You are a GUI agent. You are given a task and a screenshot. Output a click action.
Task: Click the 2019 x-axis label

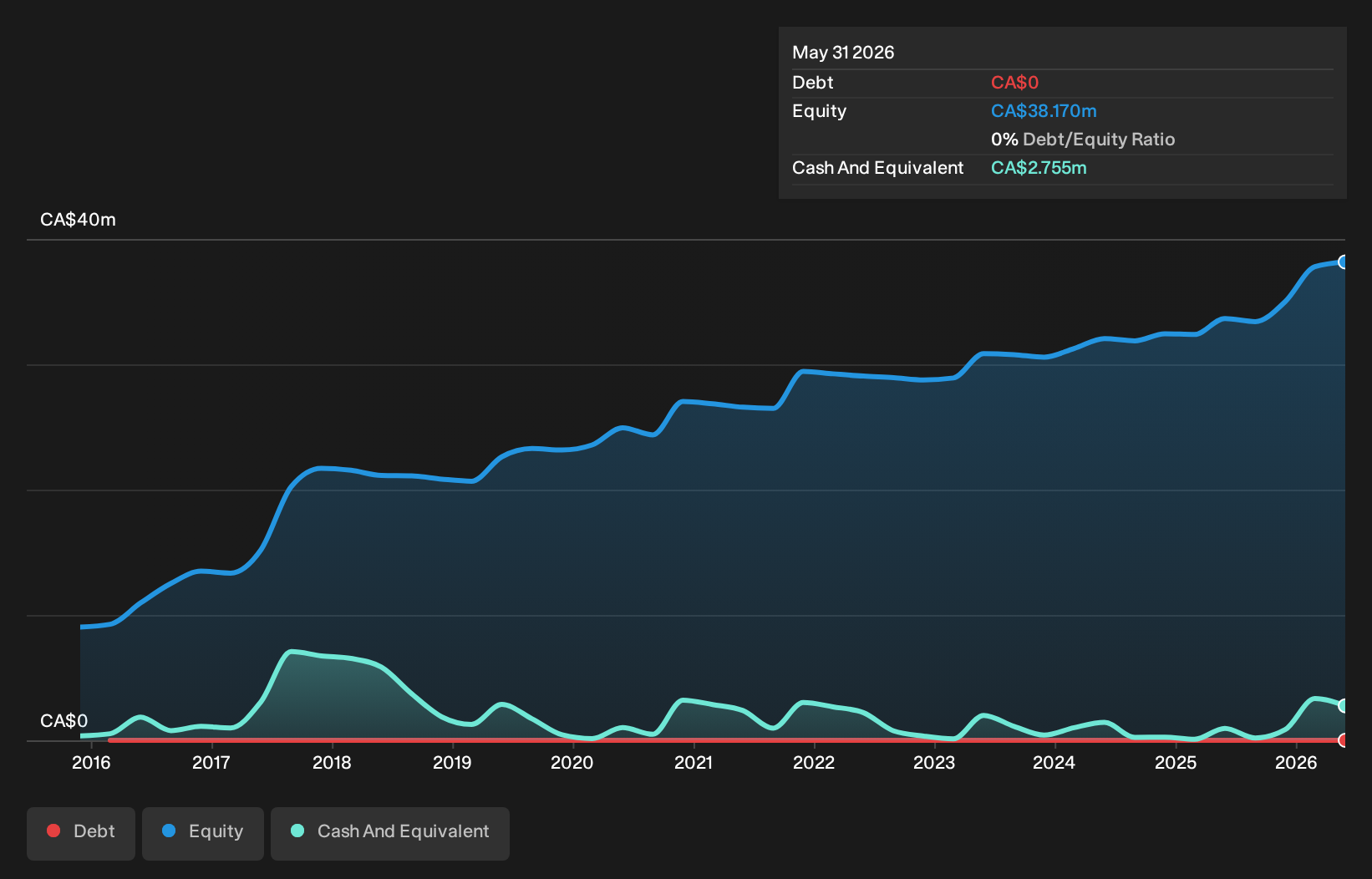[x=452, y=763]
